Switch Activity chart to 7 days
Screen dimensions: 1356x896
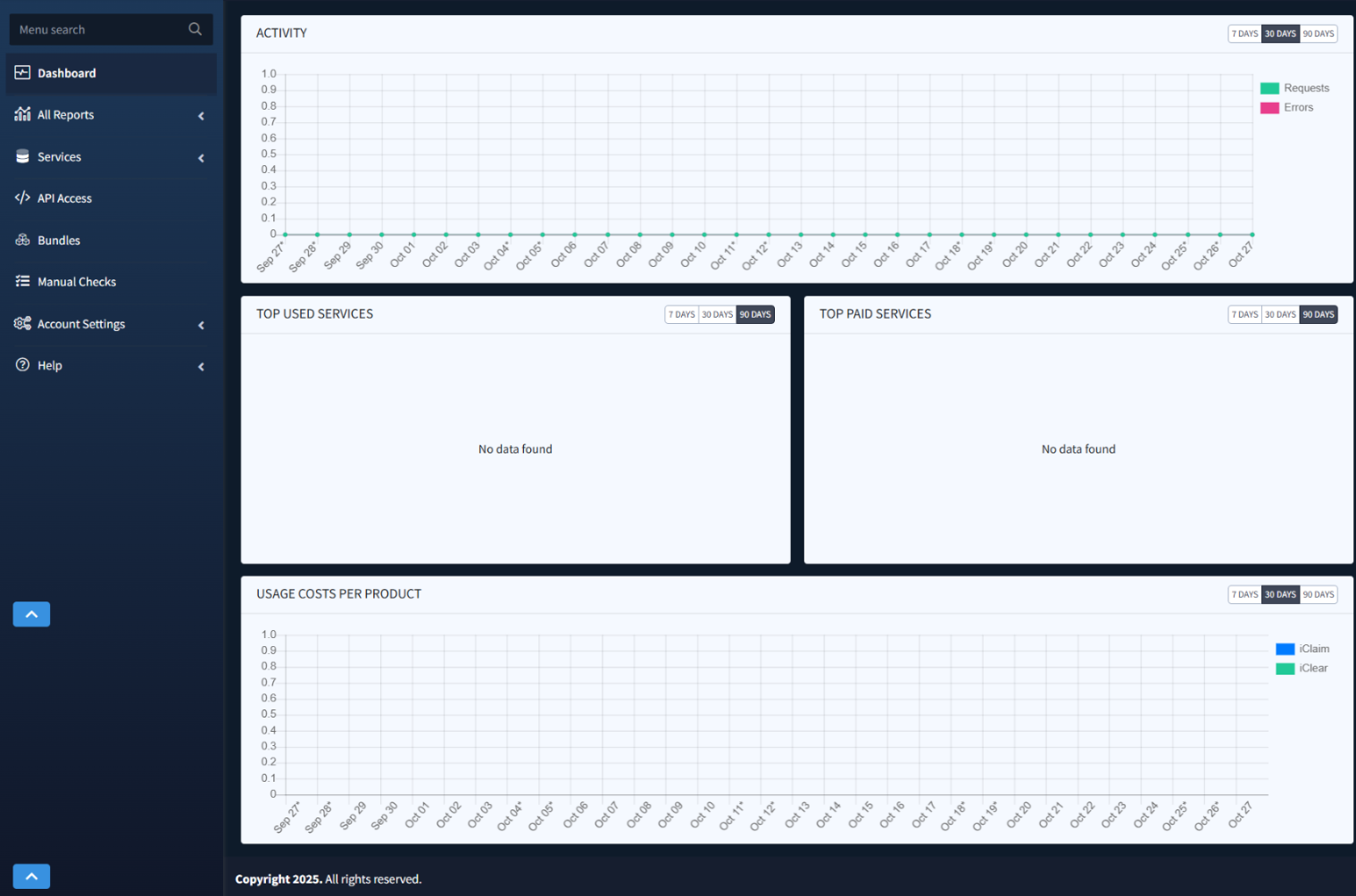point(1244,34)
